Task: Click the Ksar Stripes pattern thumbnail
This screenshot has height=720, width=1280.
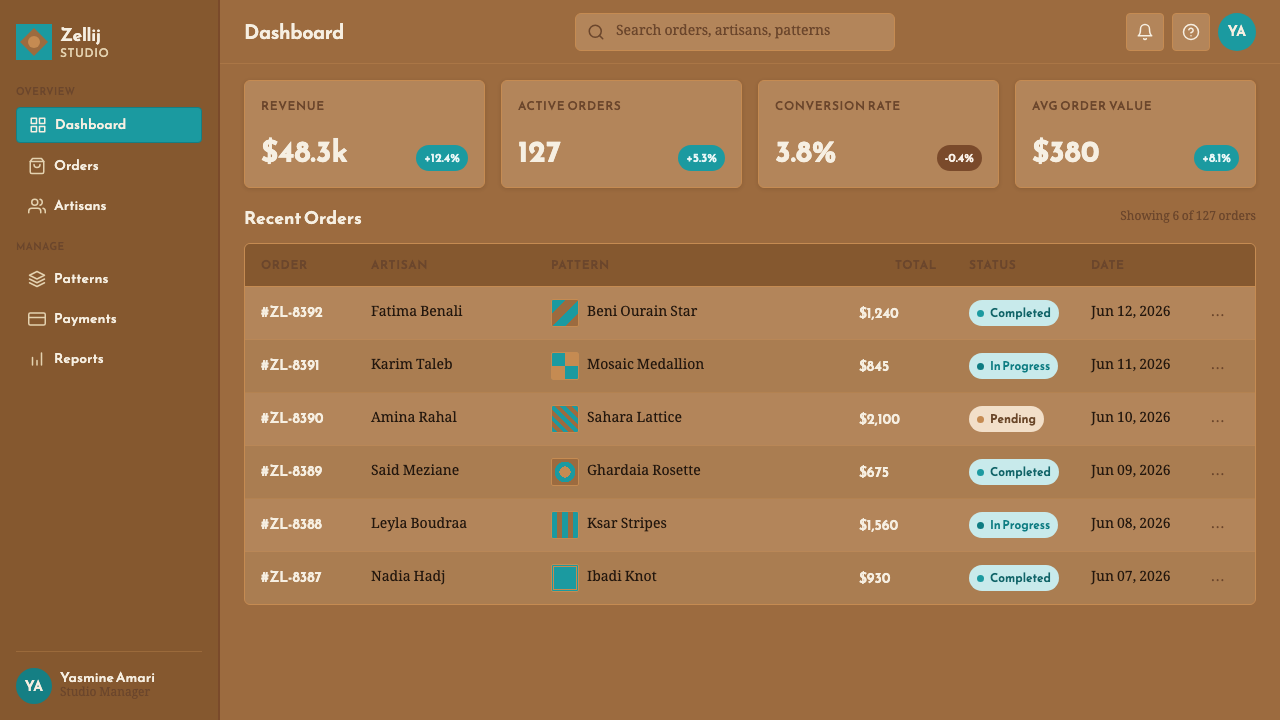Action: (x=565, y=525)
